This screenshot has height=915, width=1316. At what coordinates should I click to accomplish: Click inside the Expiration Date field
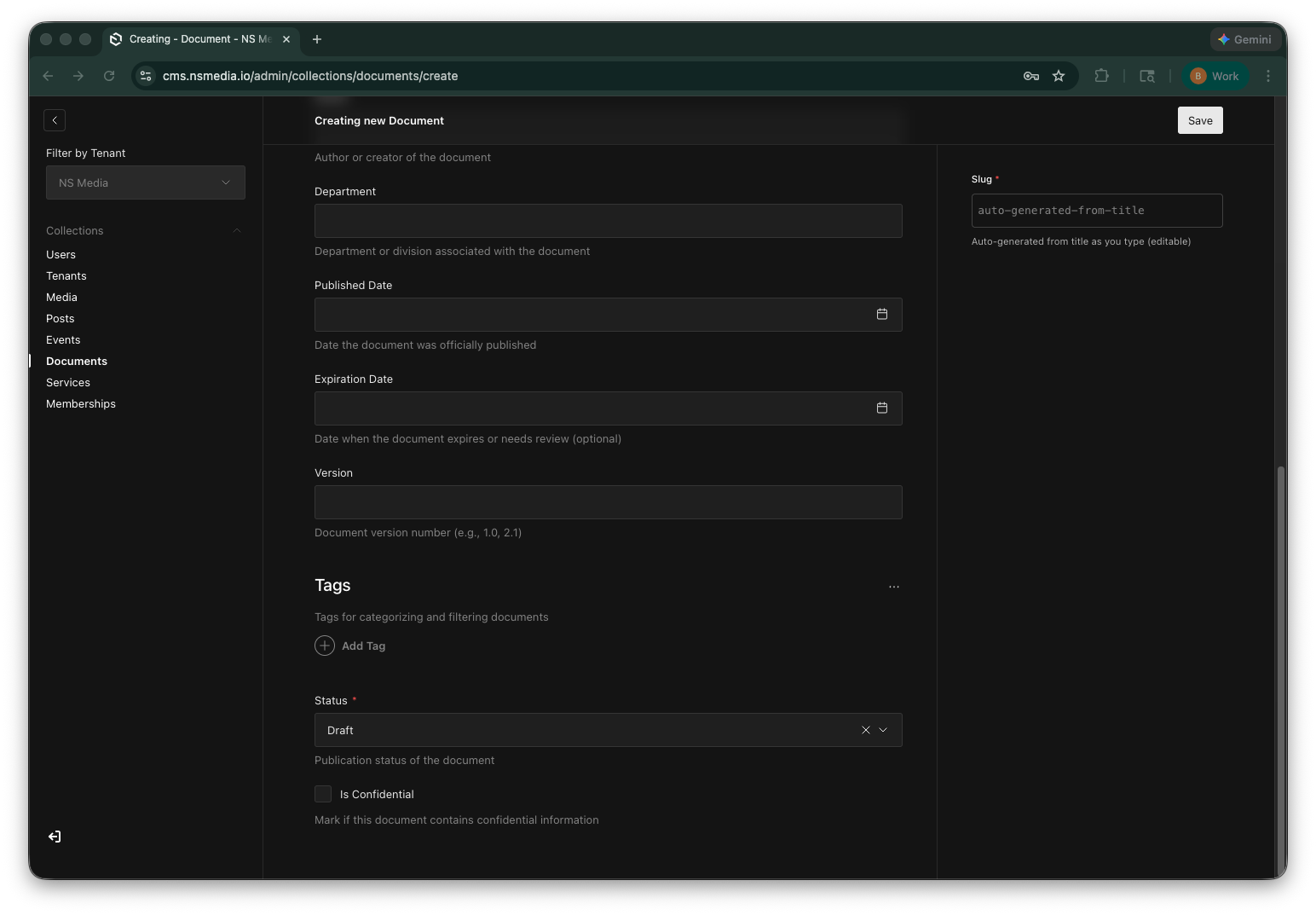(x=609, y=408)
